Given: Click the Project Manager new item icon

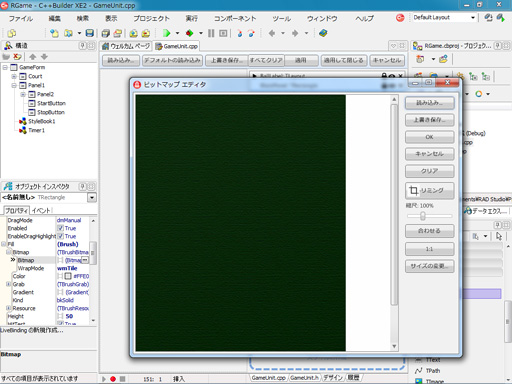Looking at the screenshot, I should [420, 59].
